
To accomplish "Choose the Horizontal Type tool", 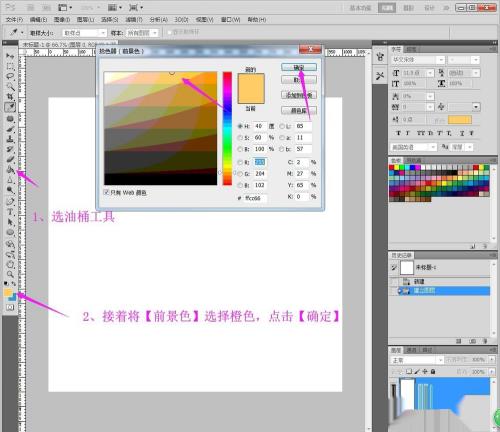I will tap(10, 212).
